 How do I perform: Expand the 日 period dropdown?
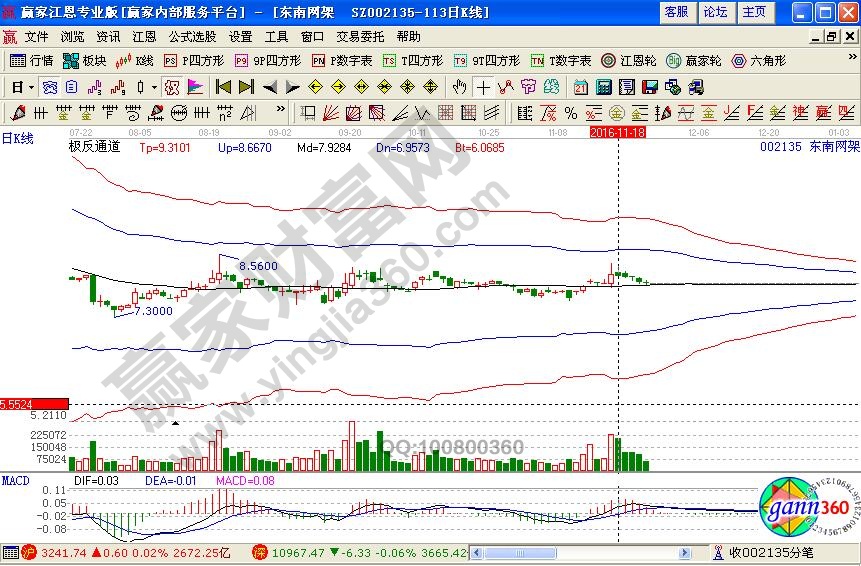(x=21, y=87)
